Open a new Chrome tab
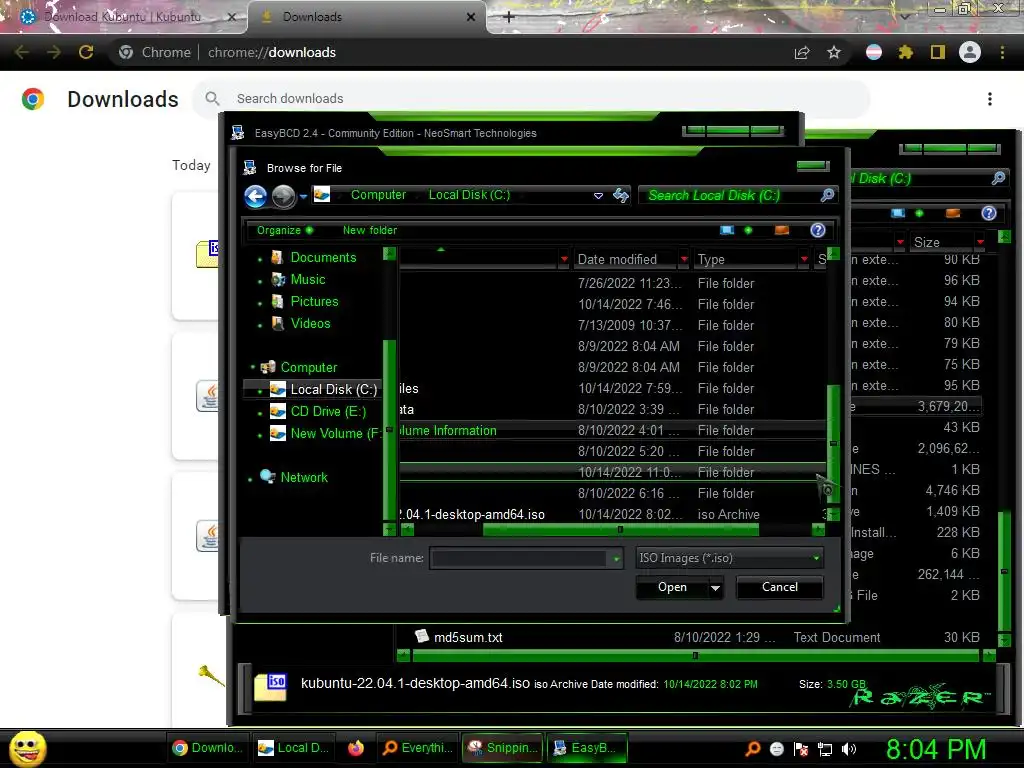Viewport: 1024px width, 768px height. [508, 17]
